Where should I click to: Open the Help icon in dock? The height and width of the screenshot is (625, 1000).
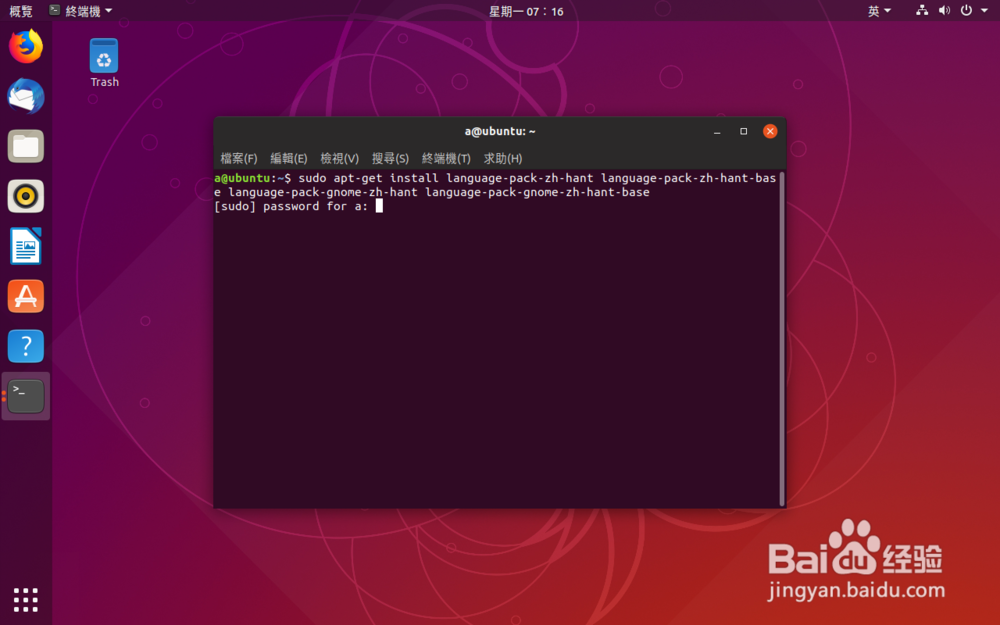tap(26, 346)
